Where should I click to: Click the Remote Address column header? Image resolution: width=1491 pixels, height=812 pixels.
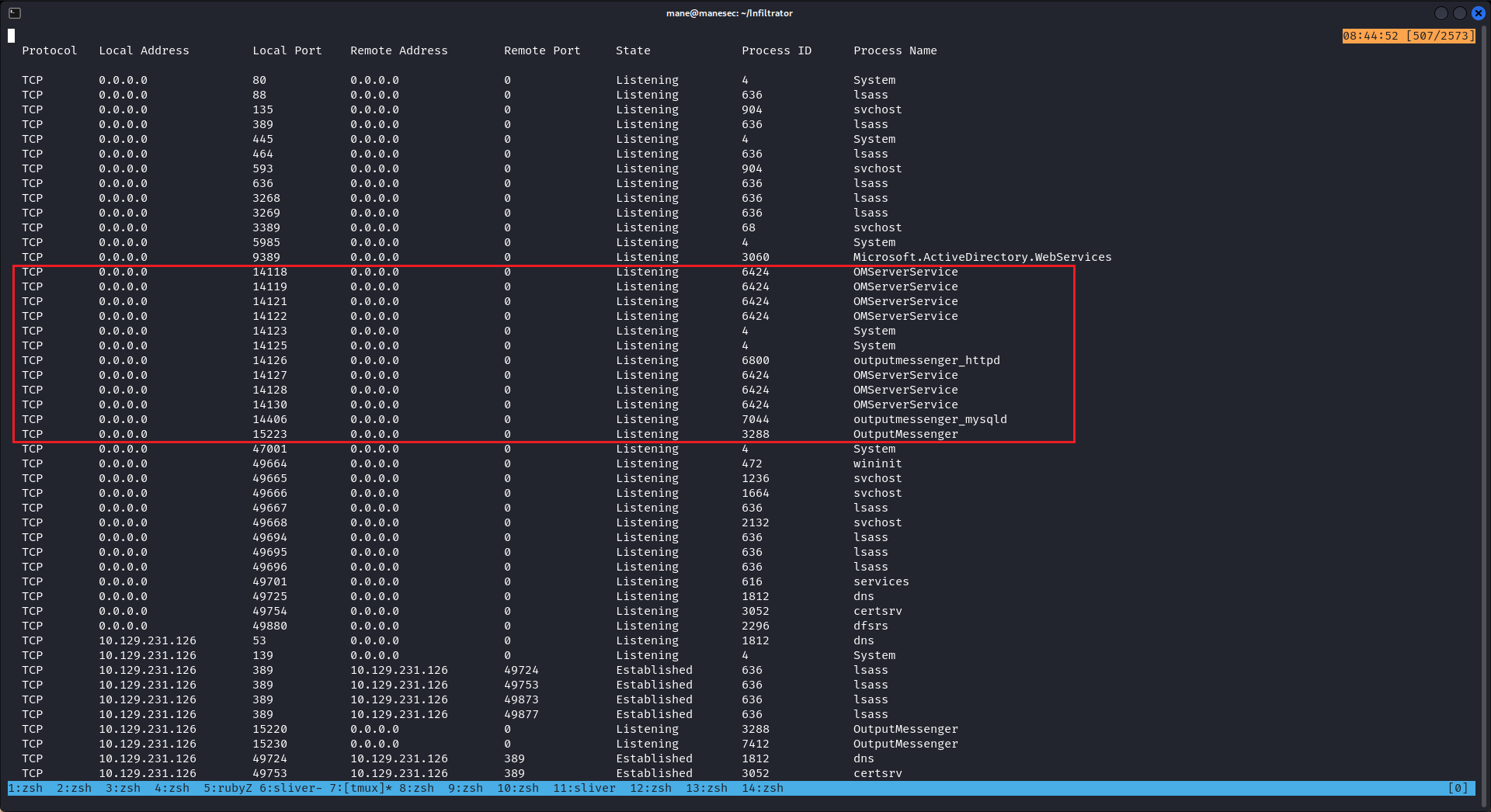pyautogui.click(x=399, y=50)
